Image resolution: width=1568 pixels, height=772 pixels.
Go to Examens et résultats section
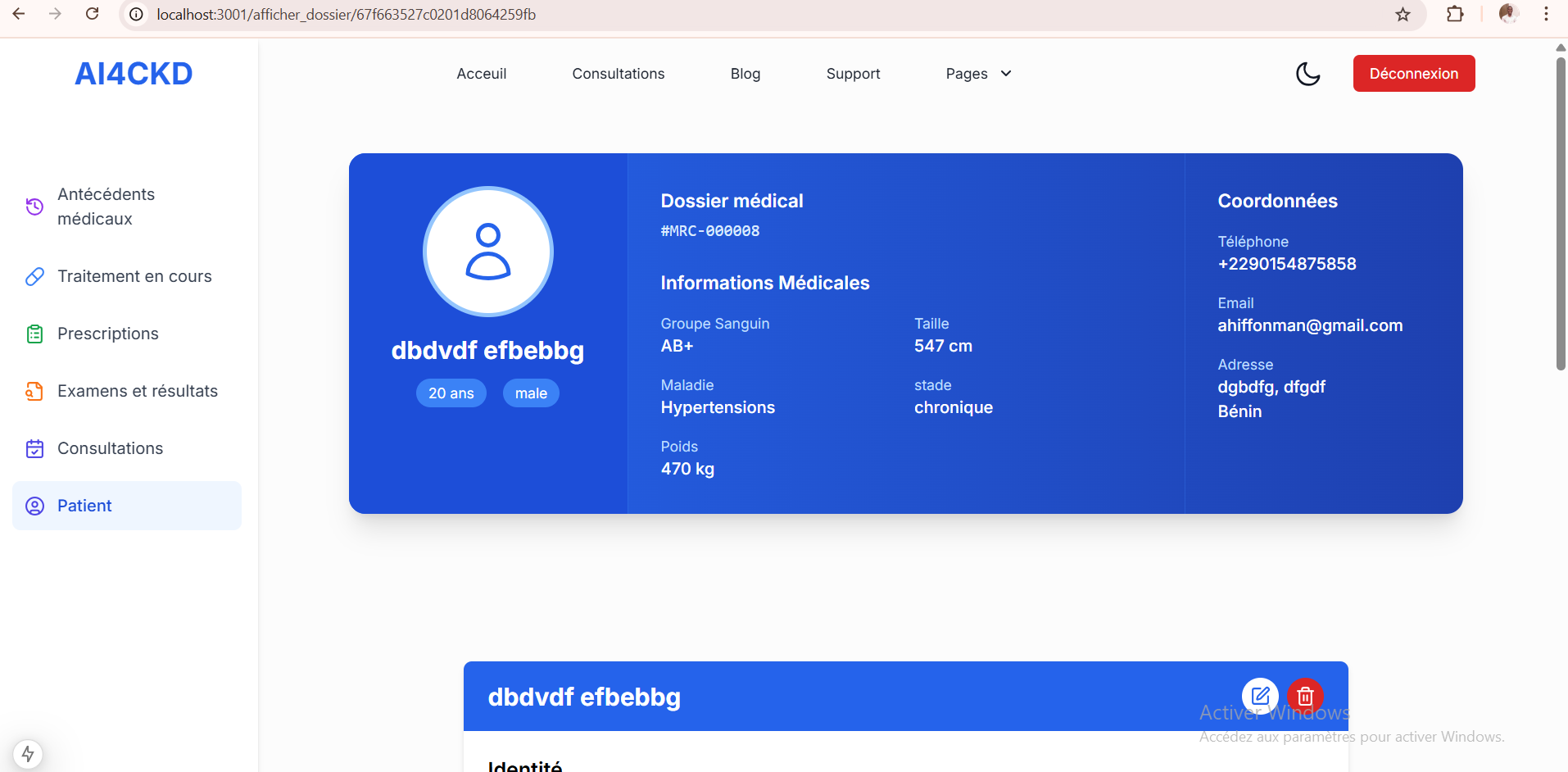pyautogui.click(x=137, y=391)
